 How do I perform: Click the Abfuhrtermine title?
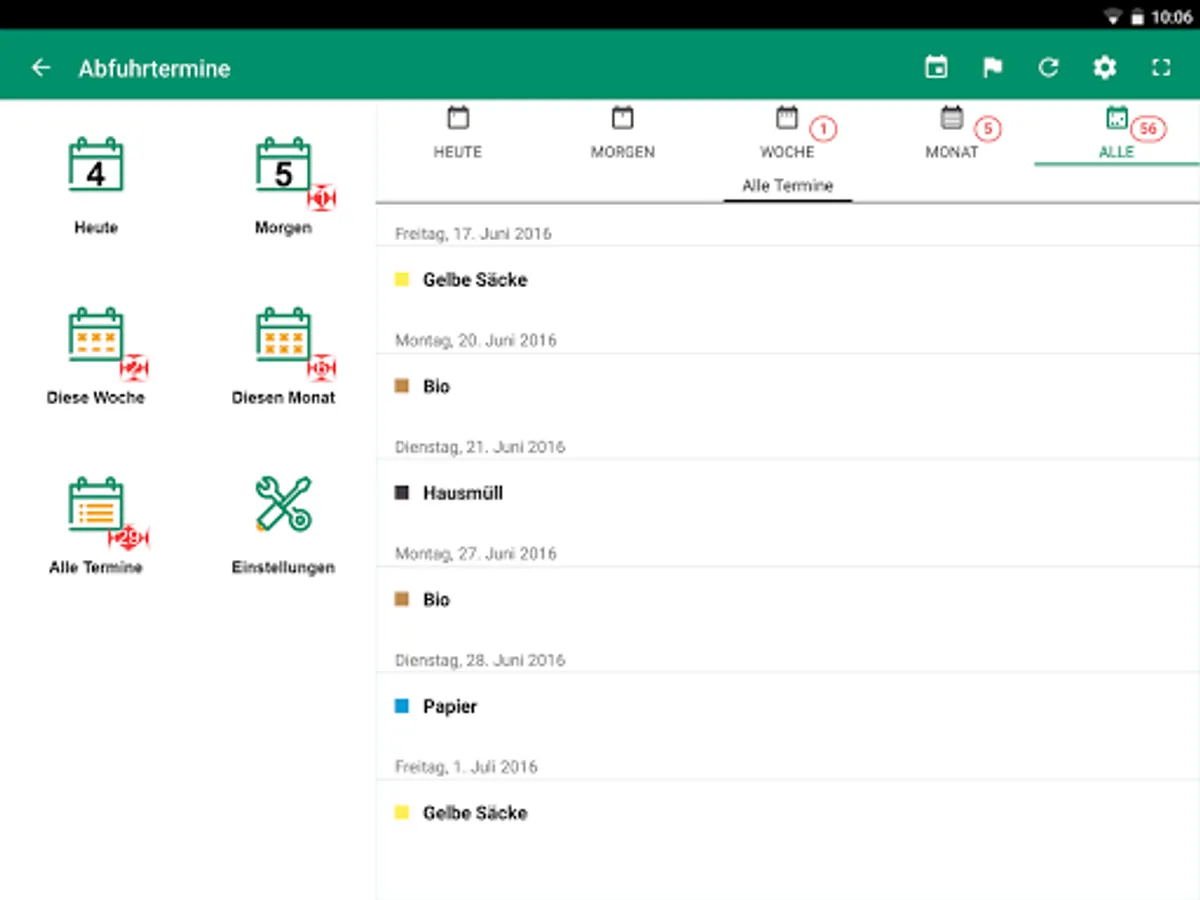154,68
